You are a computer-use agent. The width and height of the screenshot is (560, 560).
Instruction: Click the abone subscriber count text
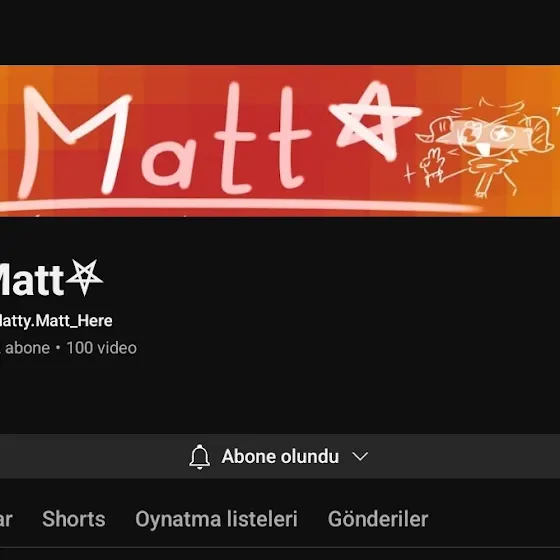(x=25, y=348)
